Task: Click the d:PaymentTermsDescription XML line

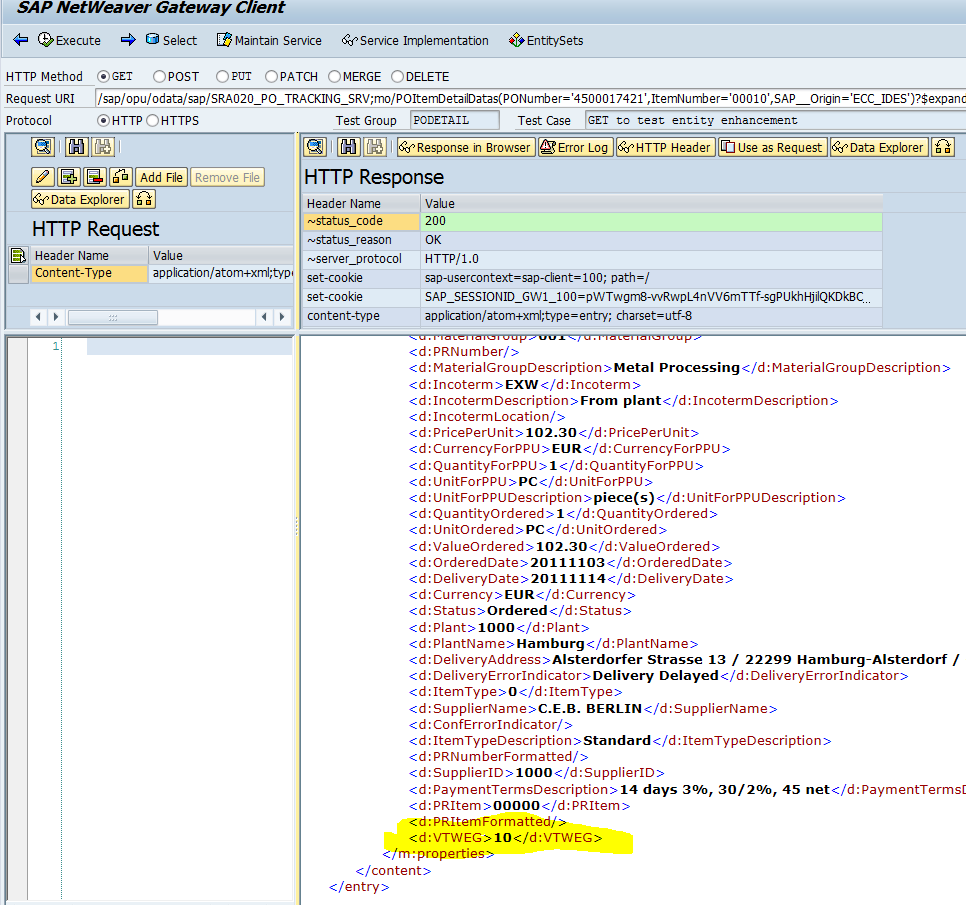Action: coord(687,790)
